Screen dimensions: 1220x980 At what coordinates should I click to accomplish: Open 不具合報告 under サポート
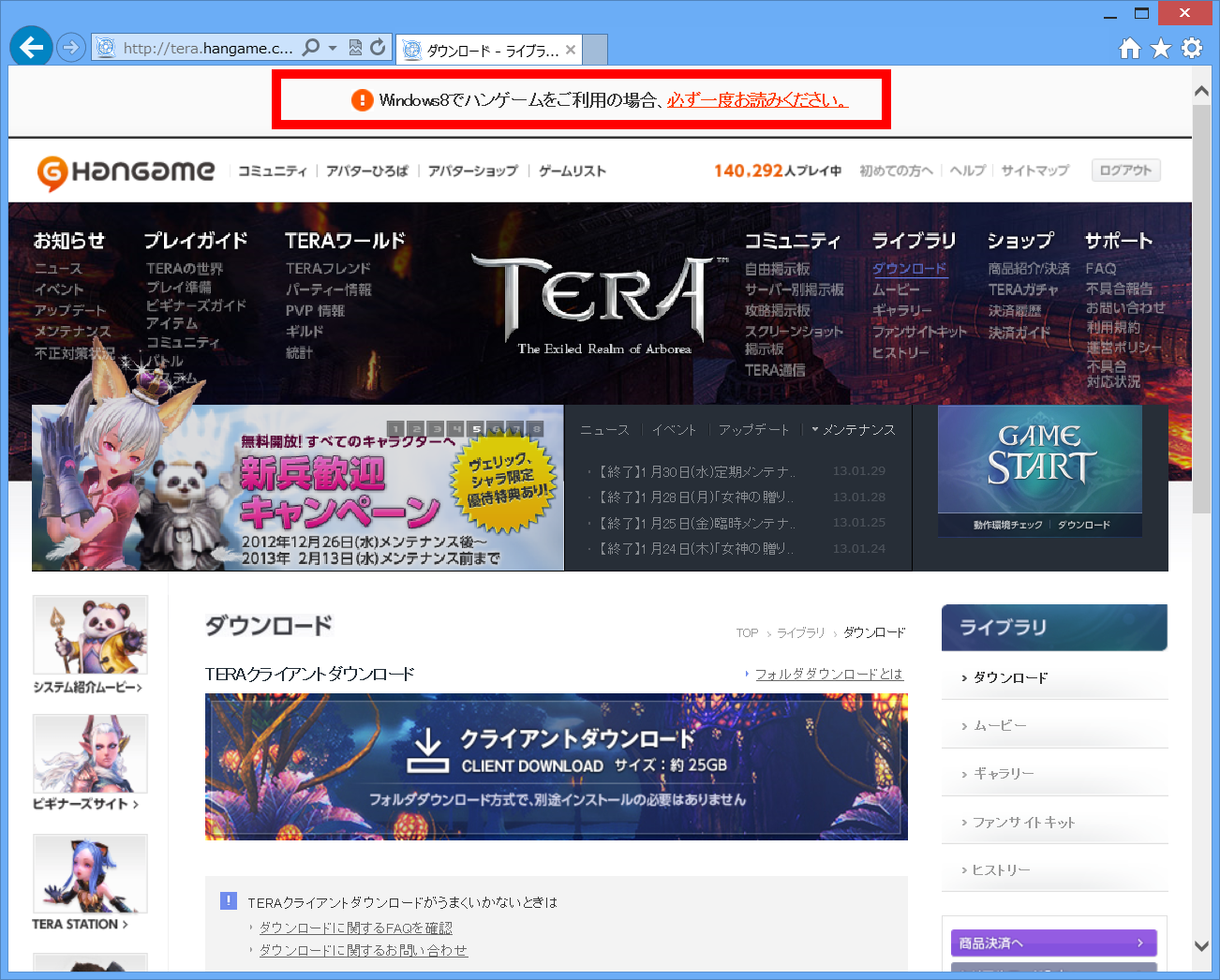pyautogui.click(x=1120, y=289)
